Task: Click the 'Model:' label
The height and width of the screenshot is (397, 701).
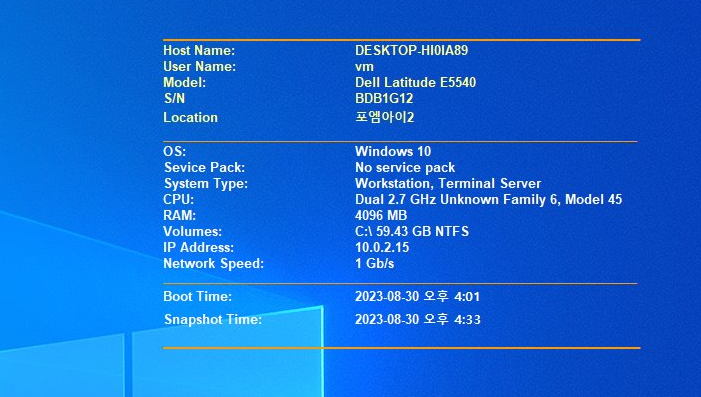Action: [x=185, y=83]
